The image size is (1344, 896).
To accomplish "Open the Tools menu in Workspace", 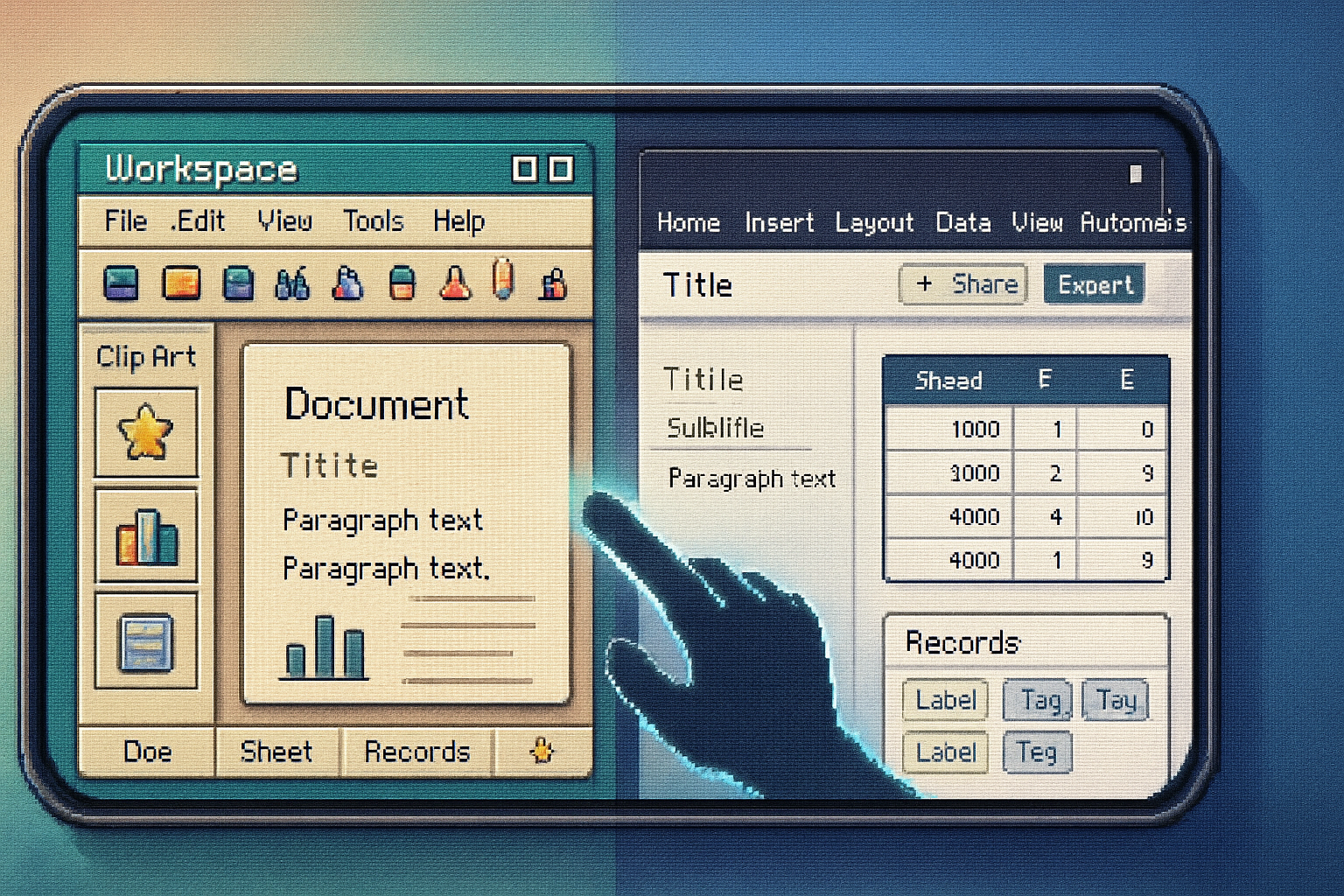I will coord(373,220).
